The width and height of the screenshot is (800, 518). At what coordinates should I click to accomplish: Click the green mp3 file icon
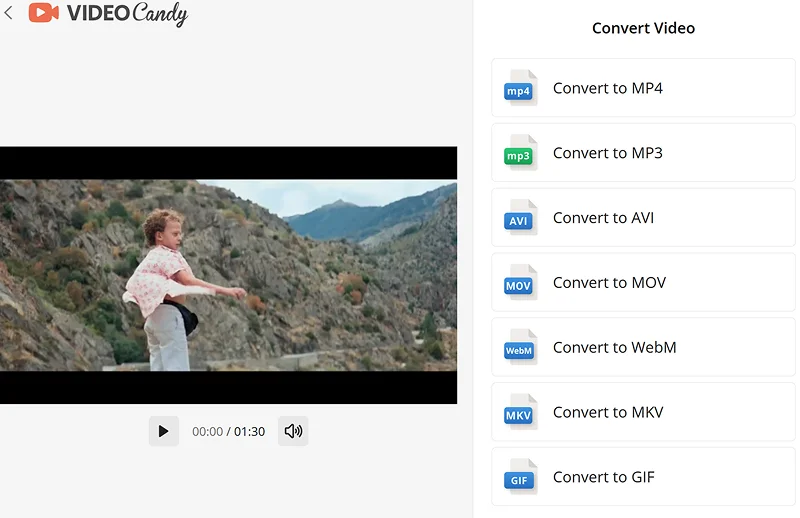[x=520, y=153]
